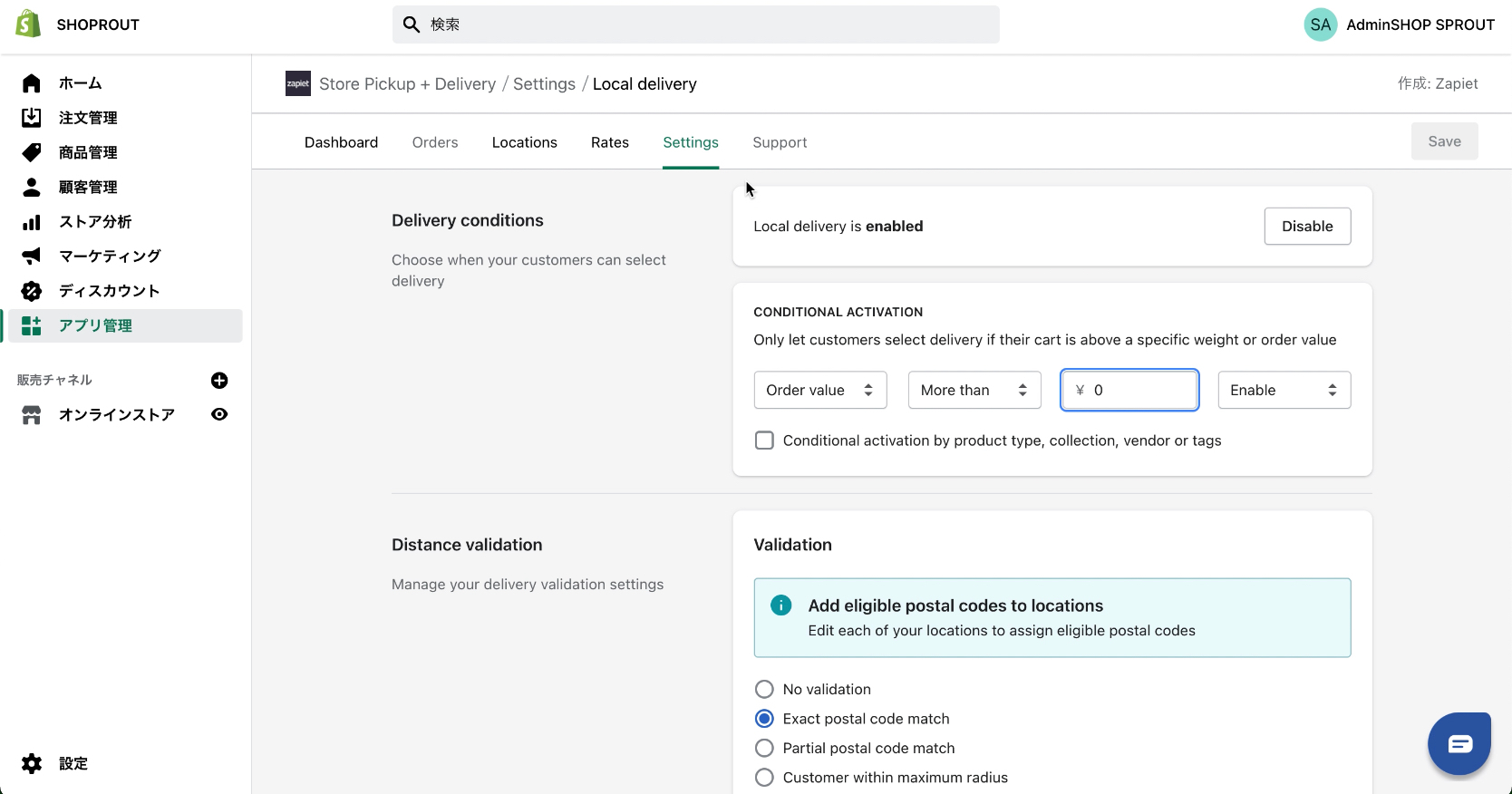Click the 商品管理 product tag icon
The width and height of the screenshot is (1512, 794).
click(32, 152)
